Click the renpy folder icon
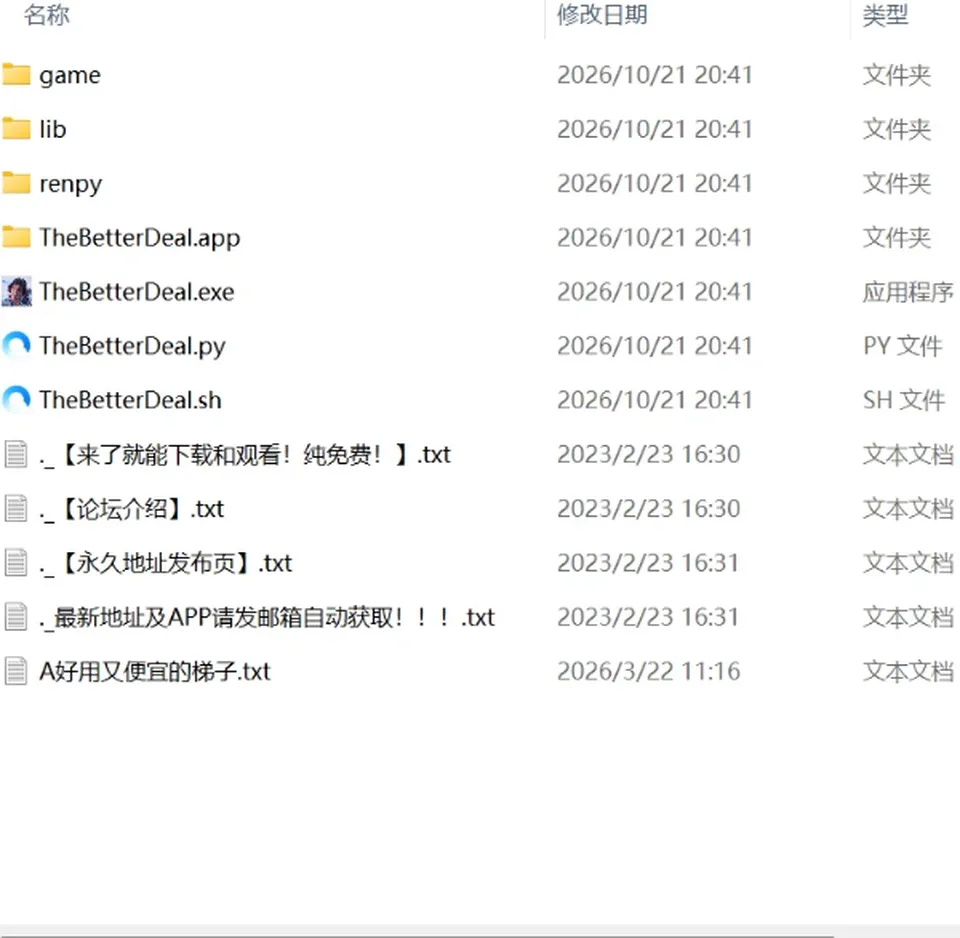960x938 pixels. pos(17,183)
